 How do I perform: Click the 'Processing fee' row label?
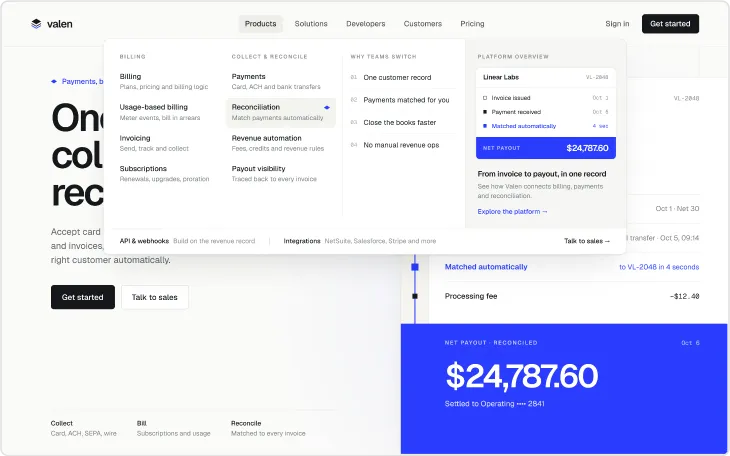point(471,296)
